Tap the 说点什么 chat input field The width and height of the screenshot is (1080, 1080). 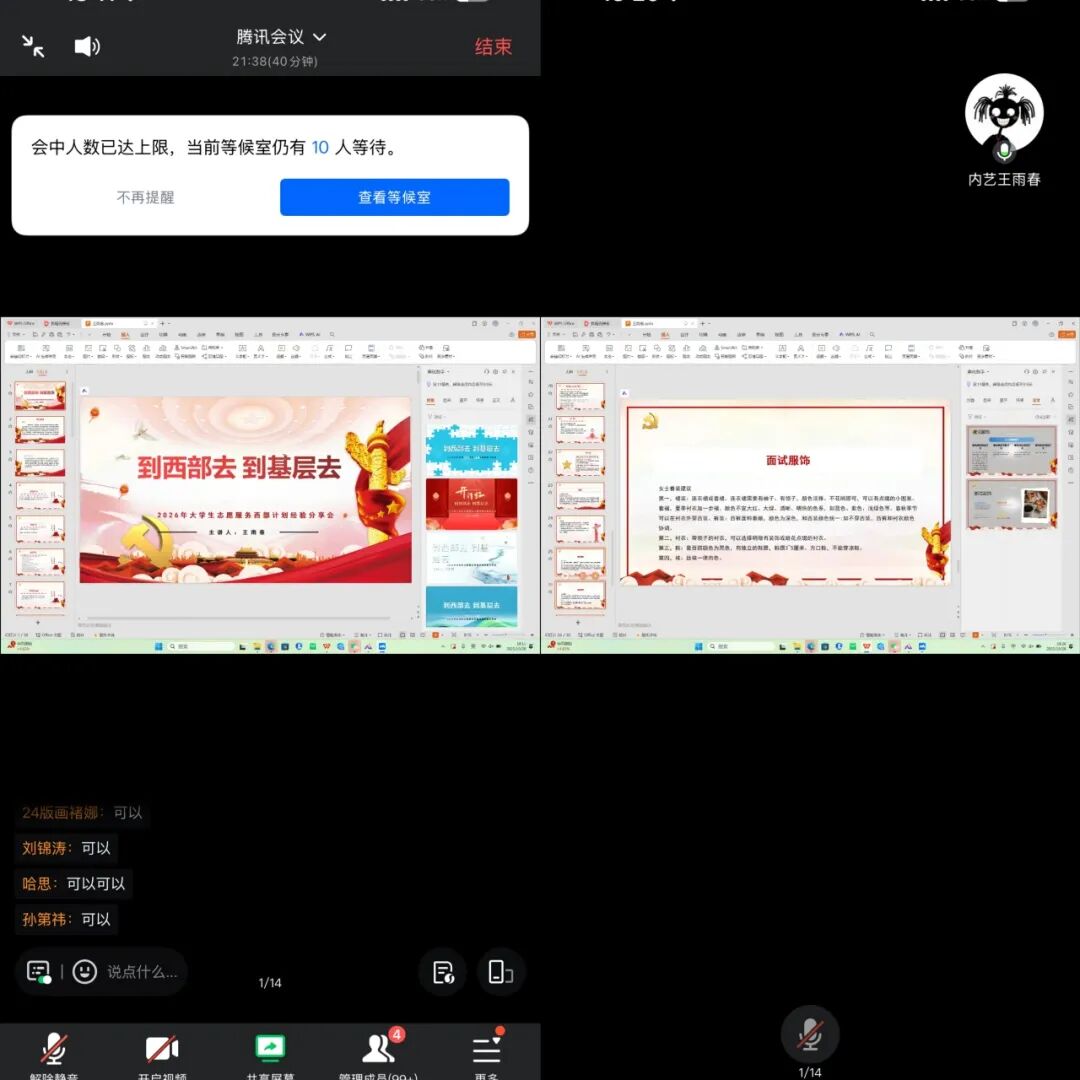142,971
